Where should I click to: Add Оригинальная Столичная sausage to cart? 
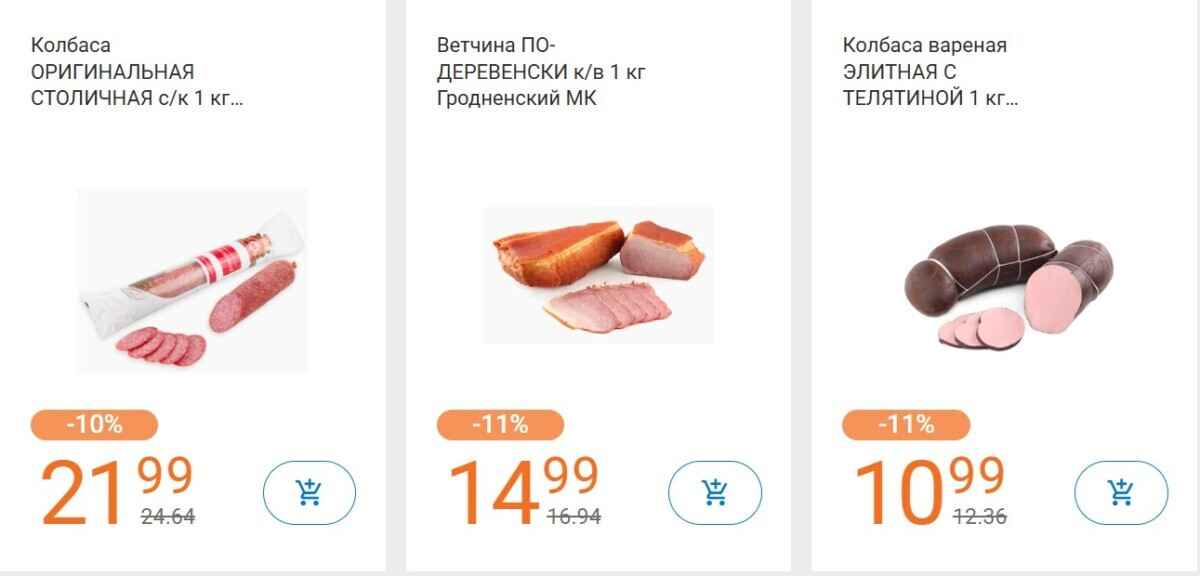[x=309, y=492]
